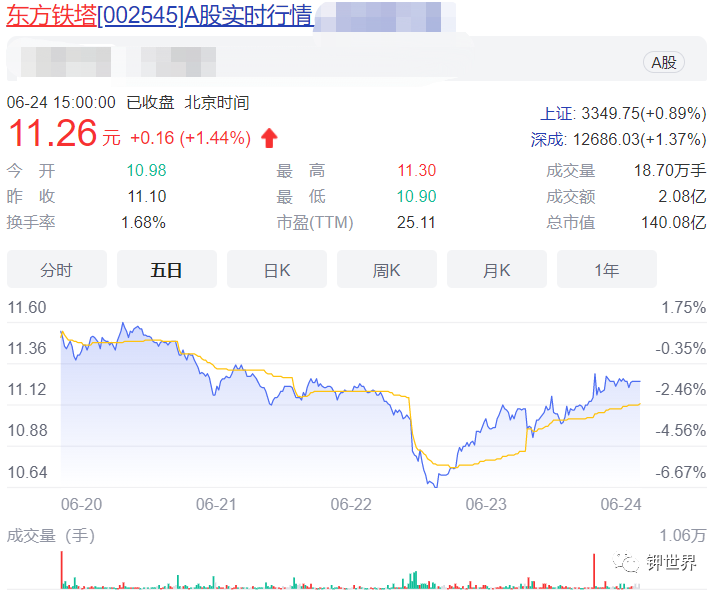
Task: Click the 1.75% percentage axis label
Action: pyautogui.click(x=684, y=307)
